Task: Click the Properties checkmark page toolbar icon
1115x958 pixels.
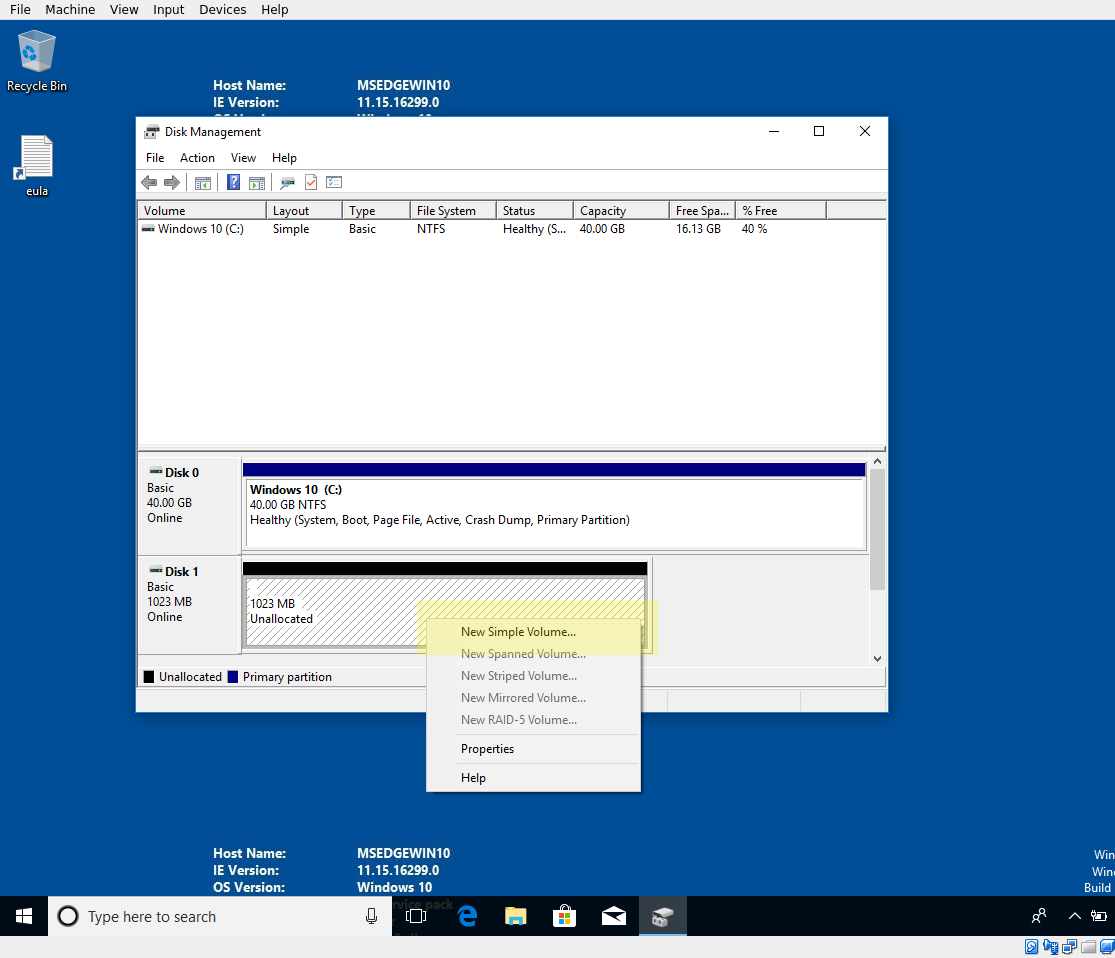Action: point(311,183)
